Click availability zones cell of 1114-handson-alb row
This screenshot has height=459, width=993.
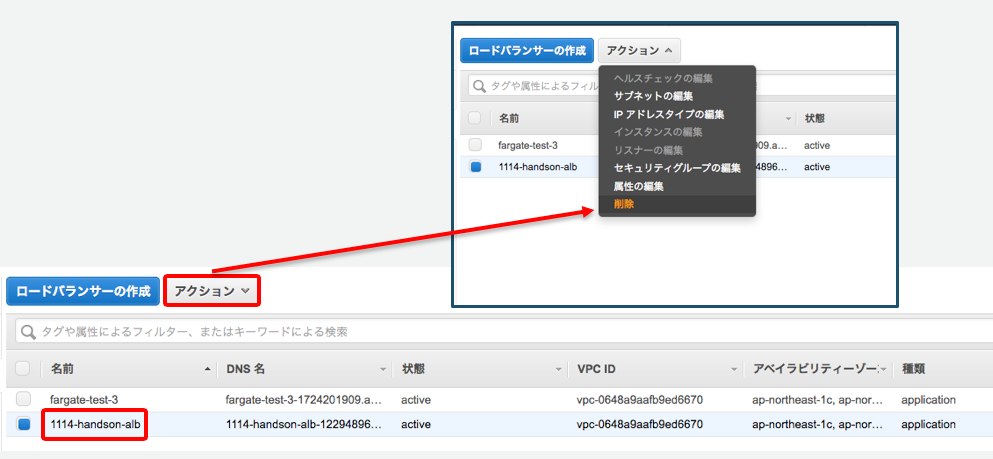816,424
